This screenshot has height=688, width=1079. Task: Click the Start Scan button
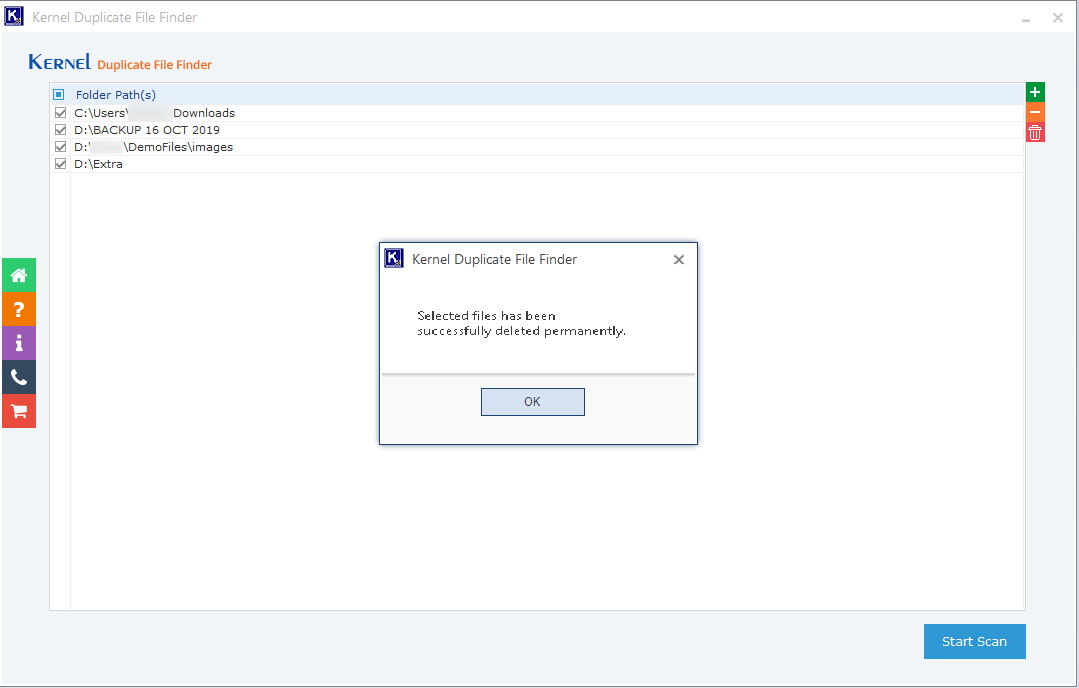pyautogui.click(x=974, y=641)
